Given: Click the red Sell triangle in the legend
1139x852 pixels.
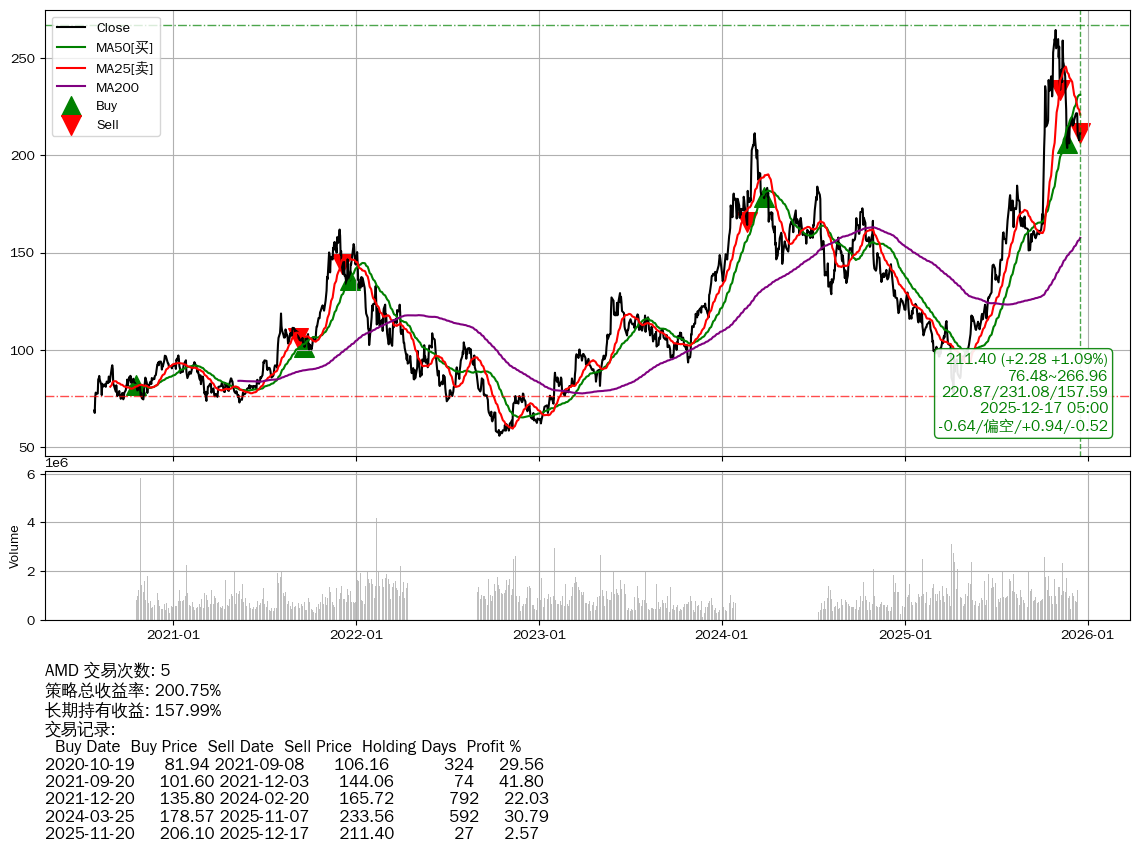Looking at the screenshot, I should click(x=71, y=125).
